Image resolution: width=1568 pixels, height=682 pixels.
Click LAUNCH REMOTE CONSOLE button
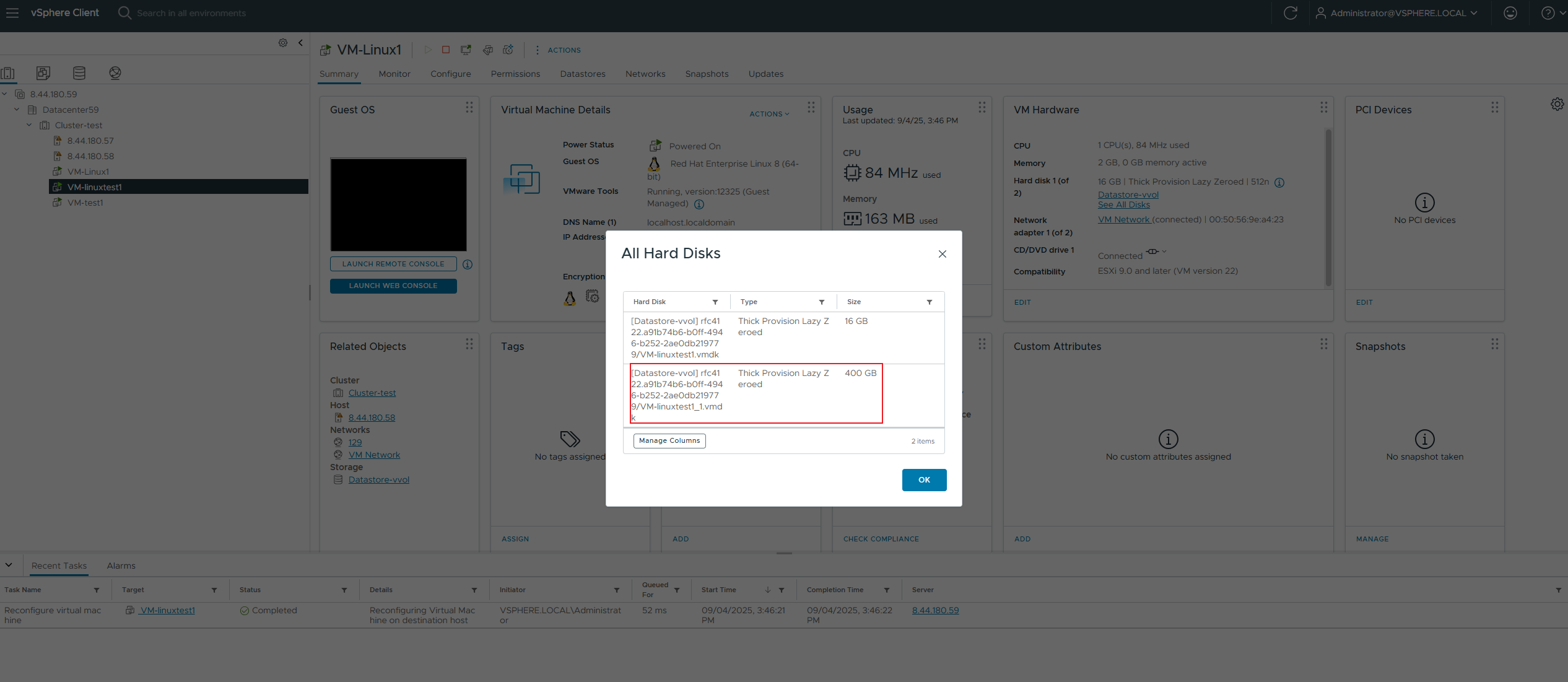(x=393, y=264)
